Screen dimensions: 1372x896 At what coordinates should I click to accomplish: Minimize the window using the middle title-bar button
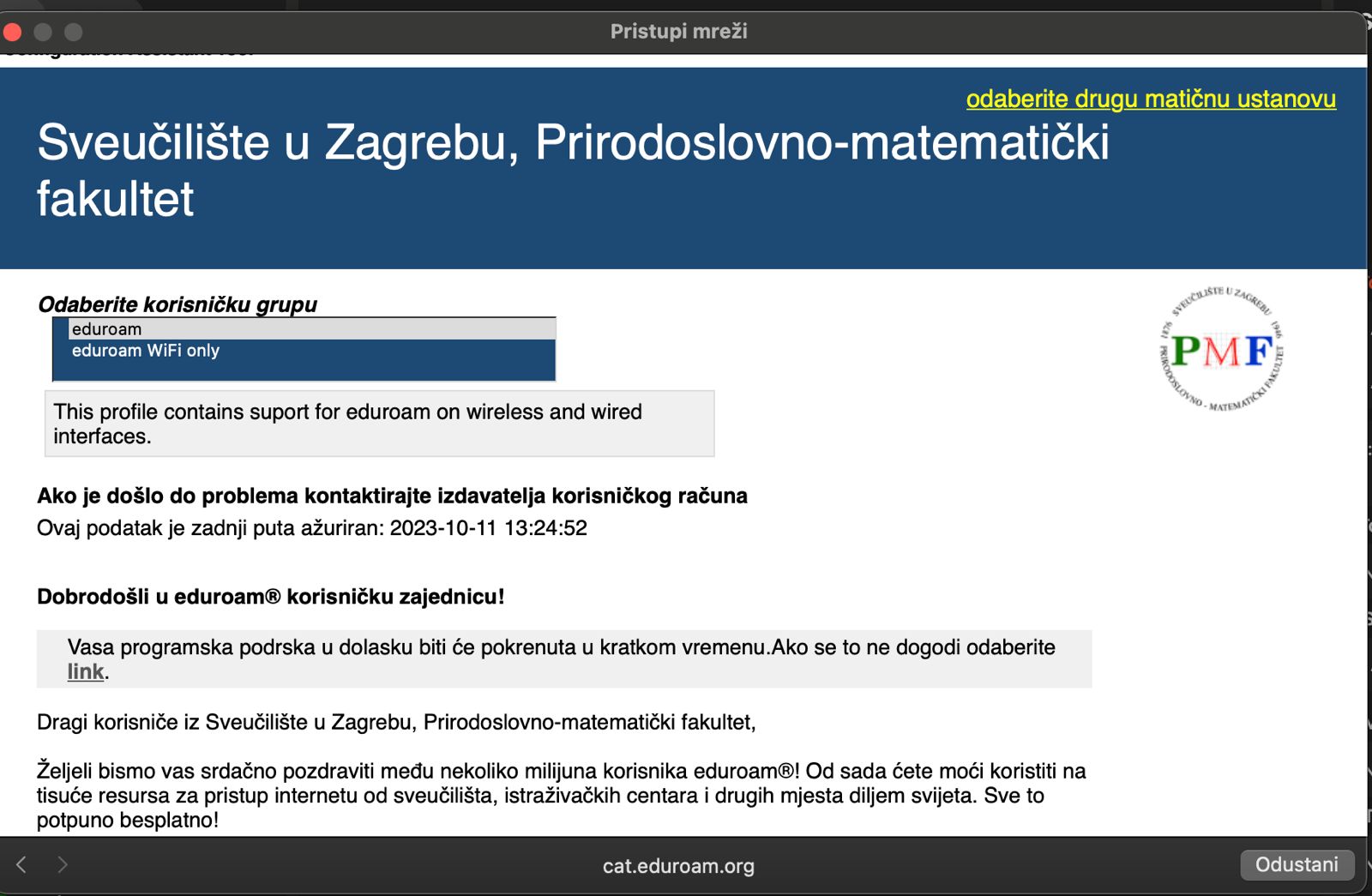tap(43, 33)
